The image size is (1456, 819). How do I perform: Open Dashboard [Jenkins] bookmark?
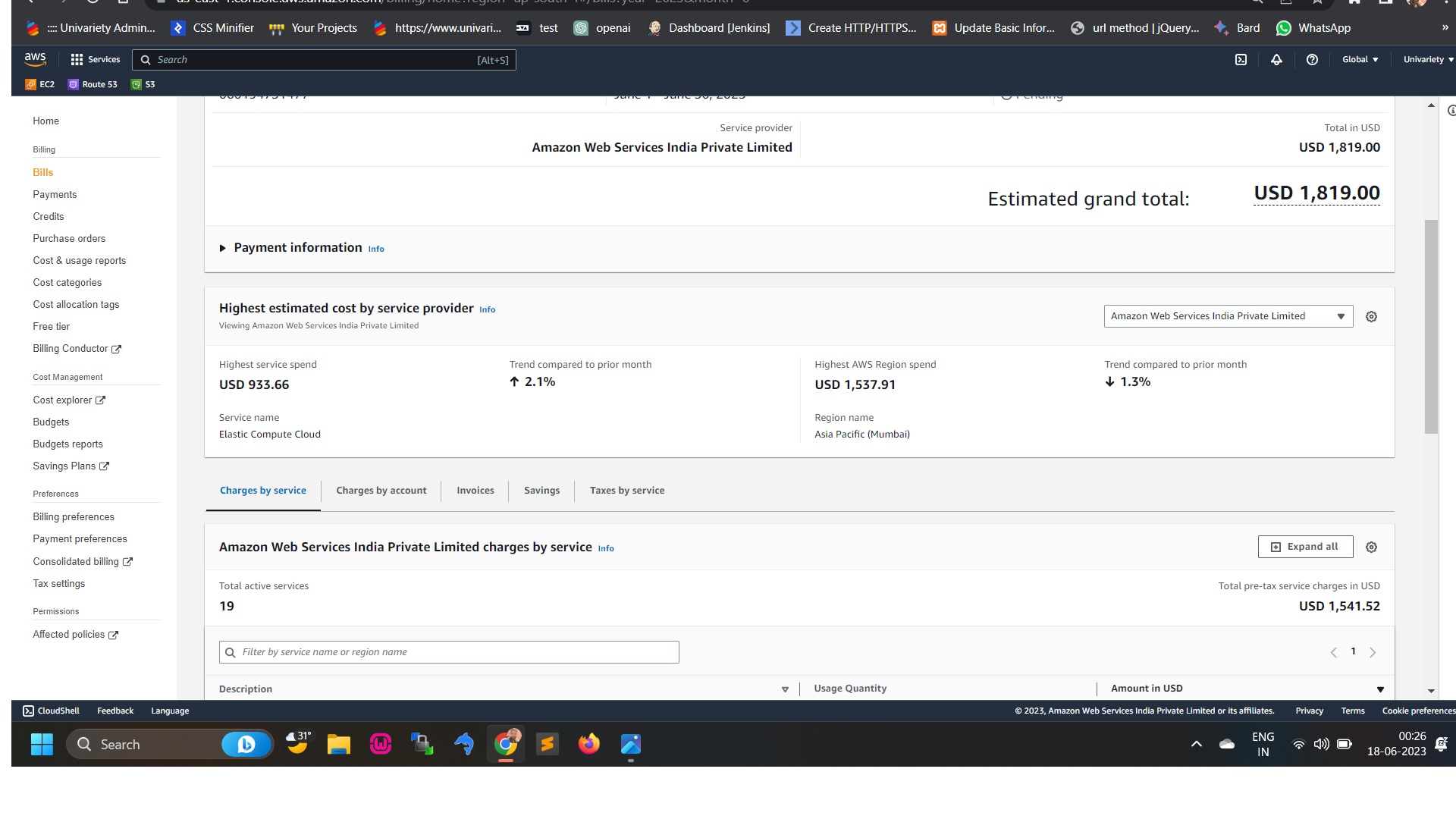[x=708, y=28]
